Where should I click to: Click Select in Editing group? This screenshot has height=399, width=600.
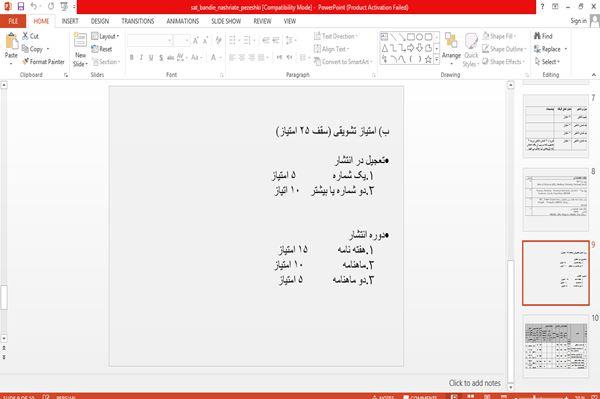click(547, 62)
